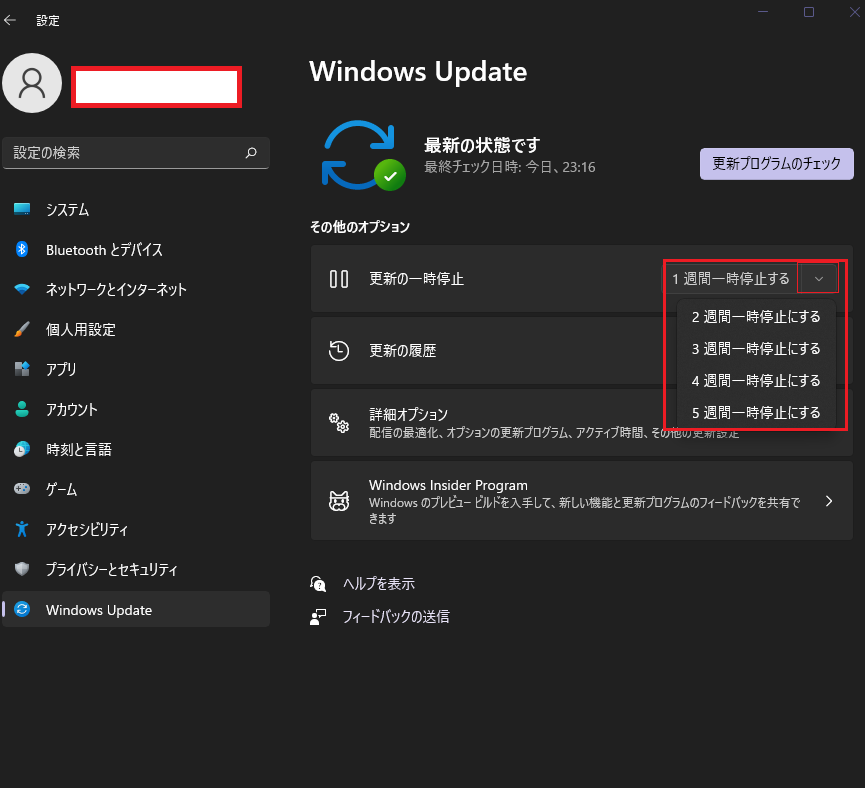Click the feedback icon beside フィードバックの送信
865x788 pixels.
(318, 616)
